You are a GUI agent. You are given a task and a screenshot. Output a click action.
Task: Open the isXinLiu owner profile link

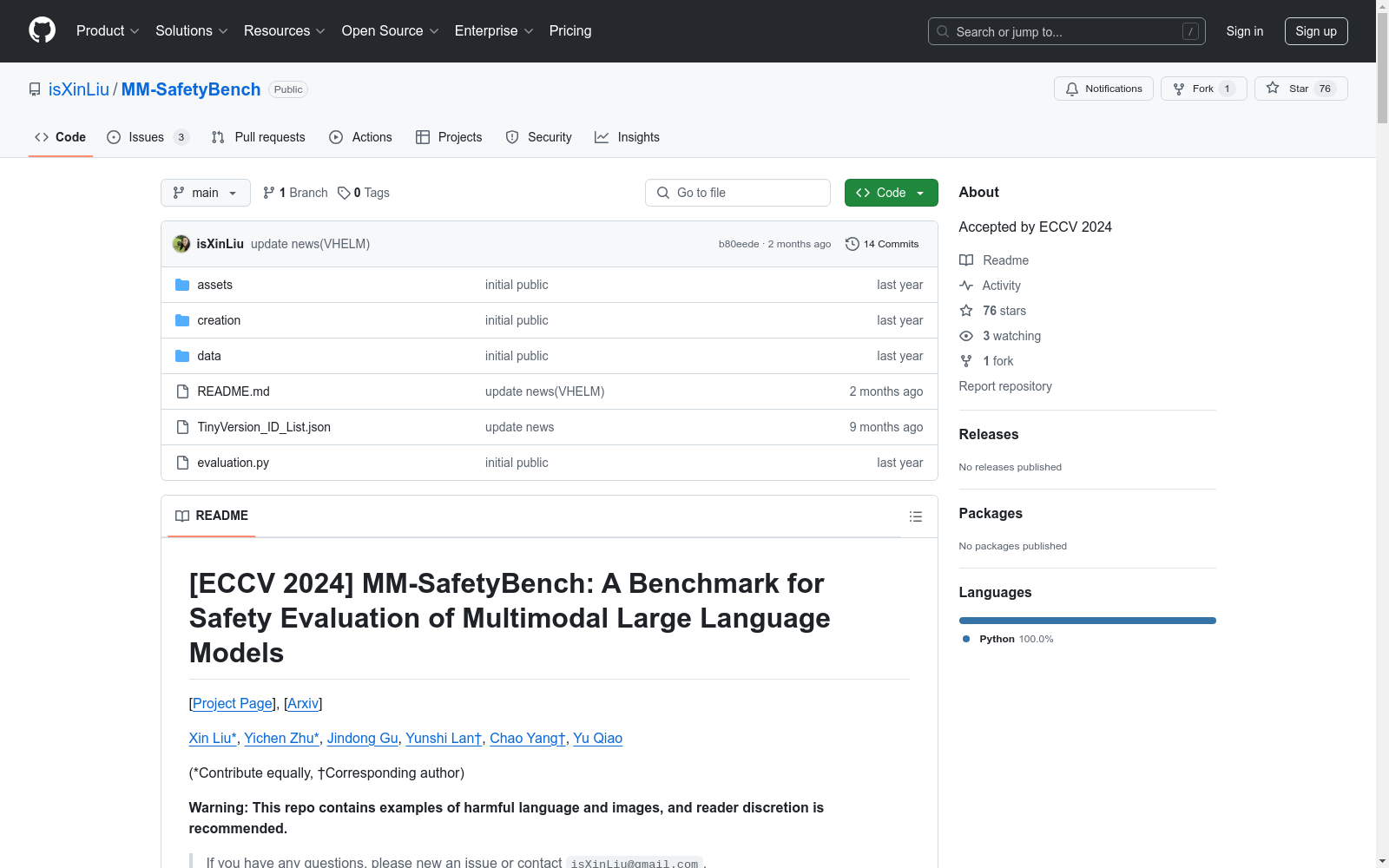(79, 89)
